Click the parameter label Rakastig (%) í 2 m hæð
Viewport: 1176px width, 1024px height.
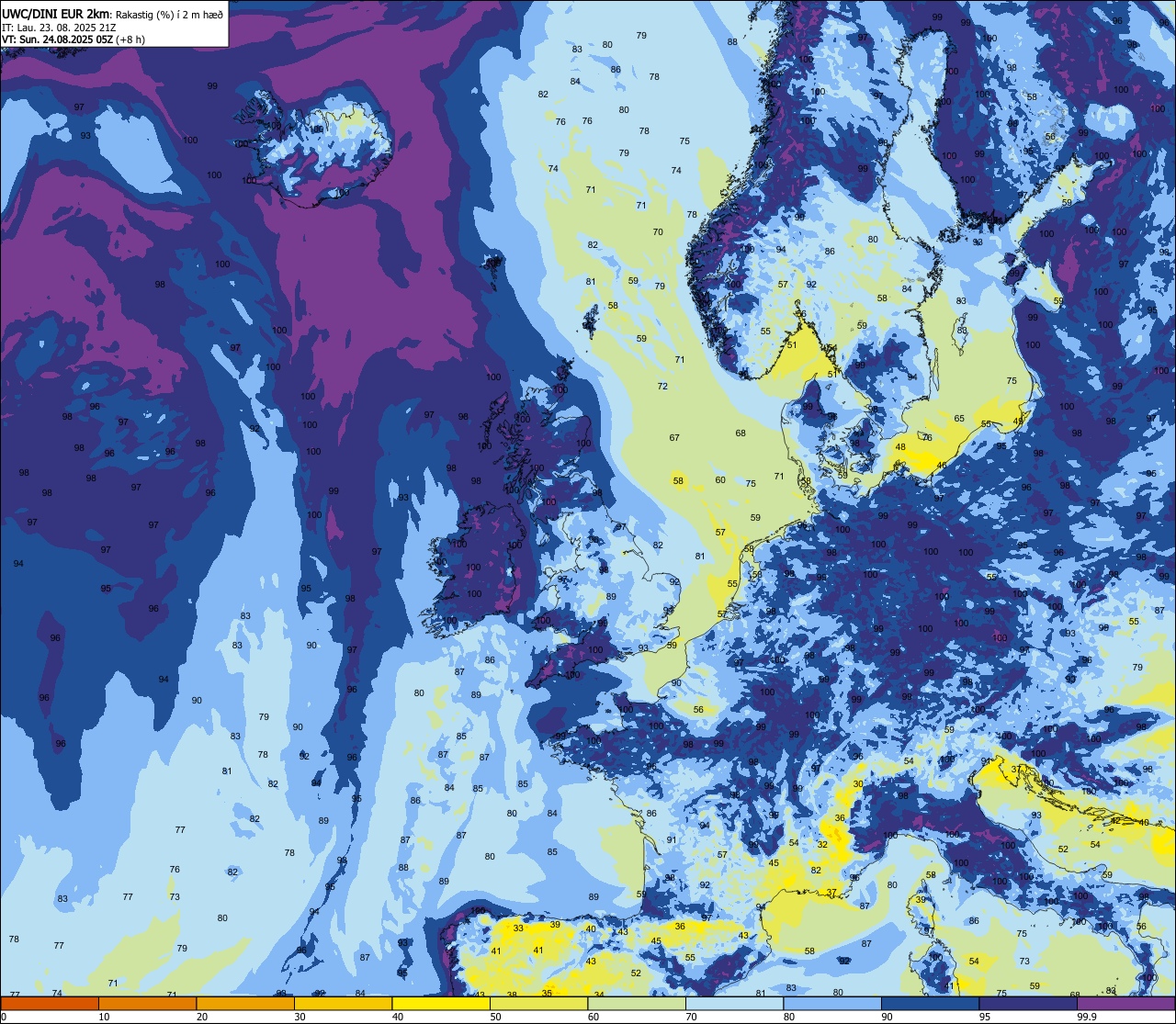click(x=169, y=15)
